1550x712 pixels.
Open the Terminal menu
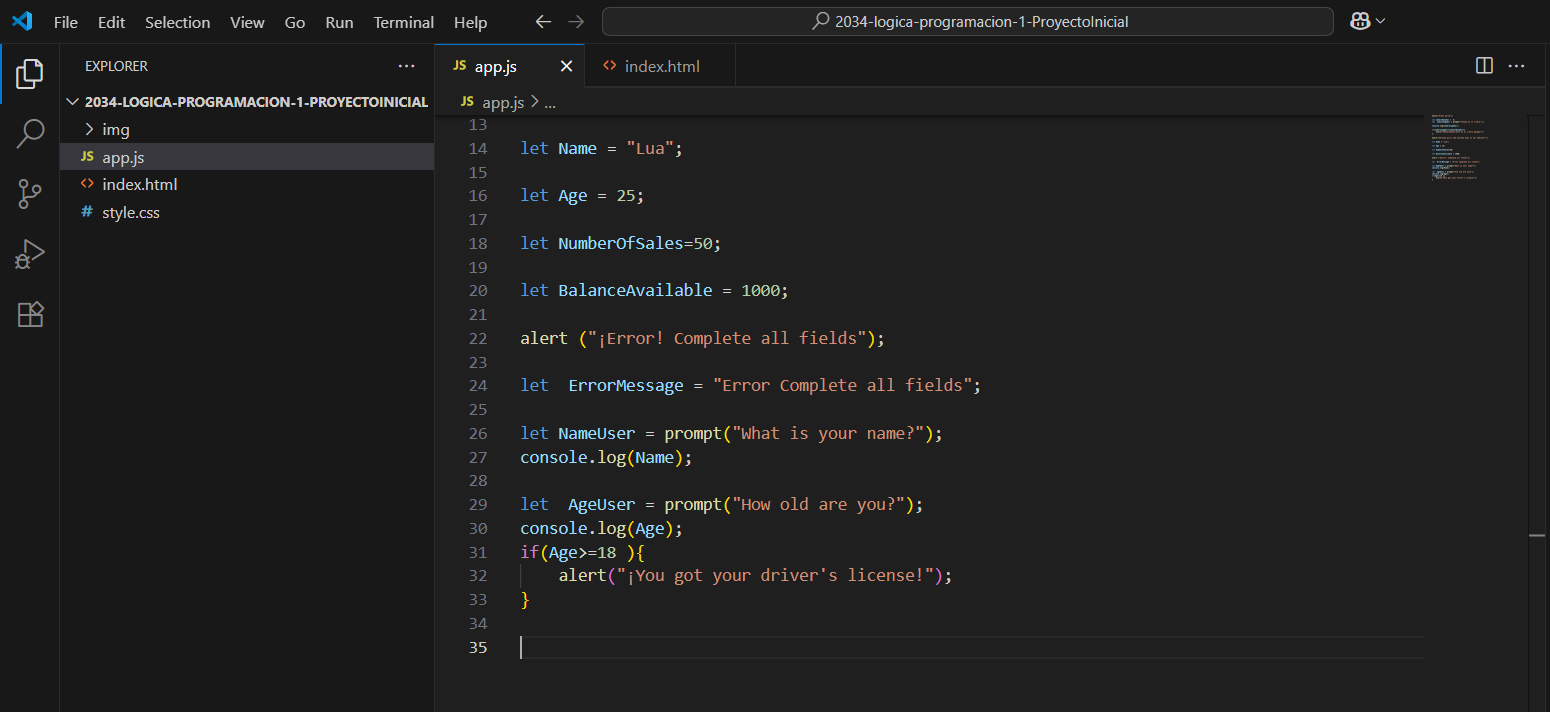pyautogui.click(x=404, y=22)
